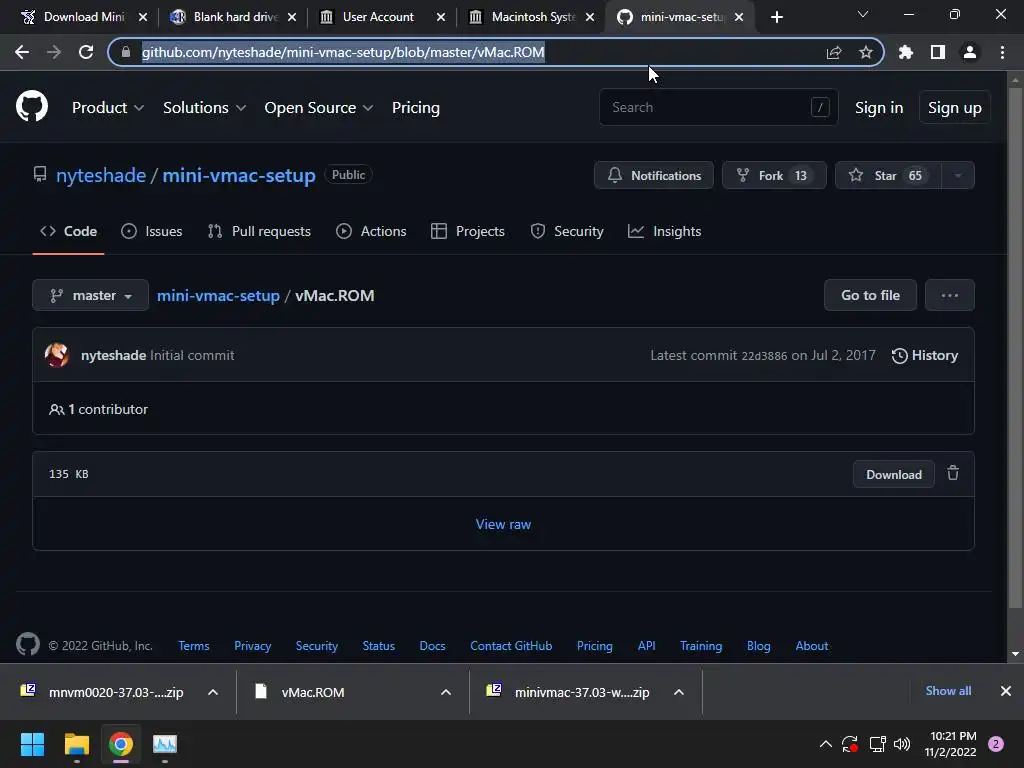
Task: Close the downloads bar
Action: click(1006, 691)
